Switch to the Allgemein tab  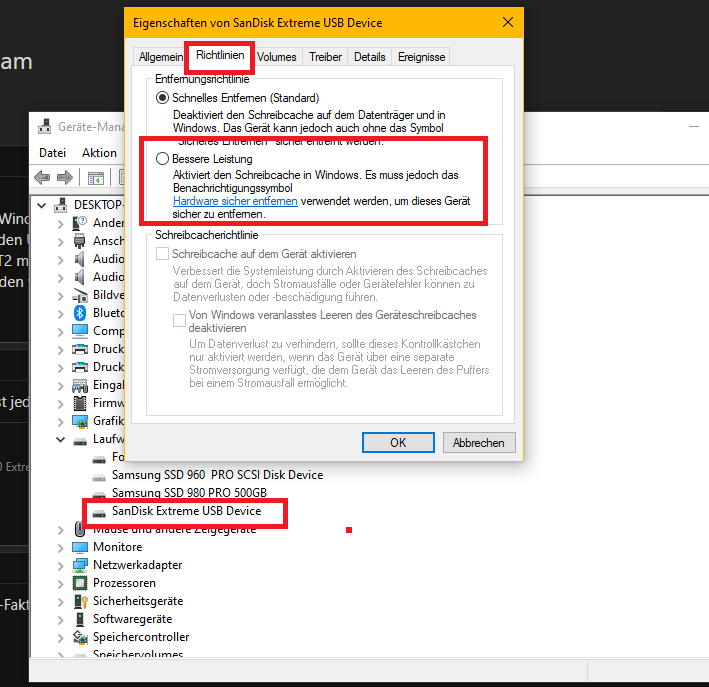160,57
